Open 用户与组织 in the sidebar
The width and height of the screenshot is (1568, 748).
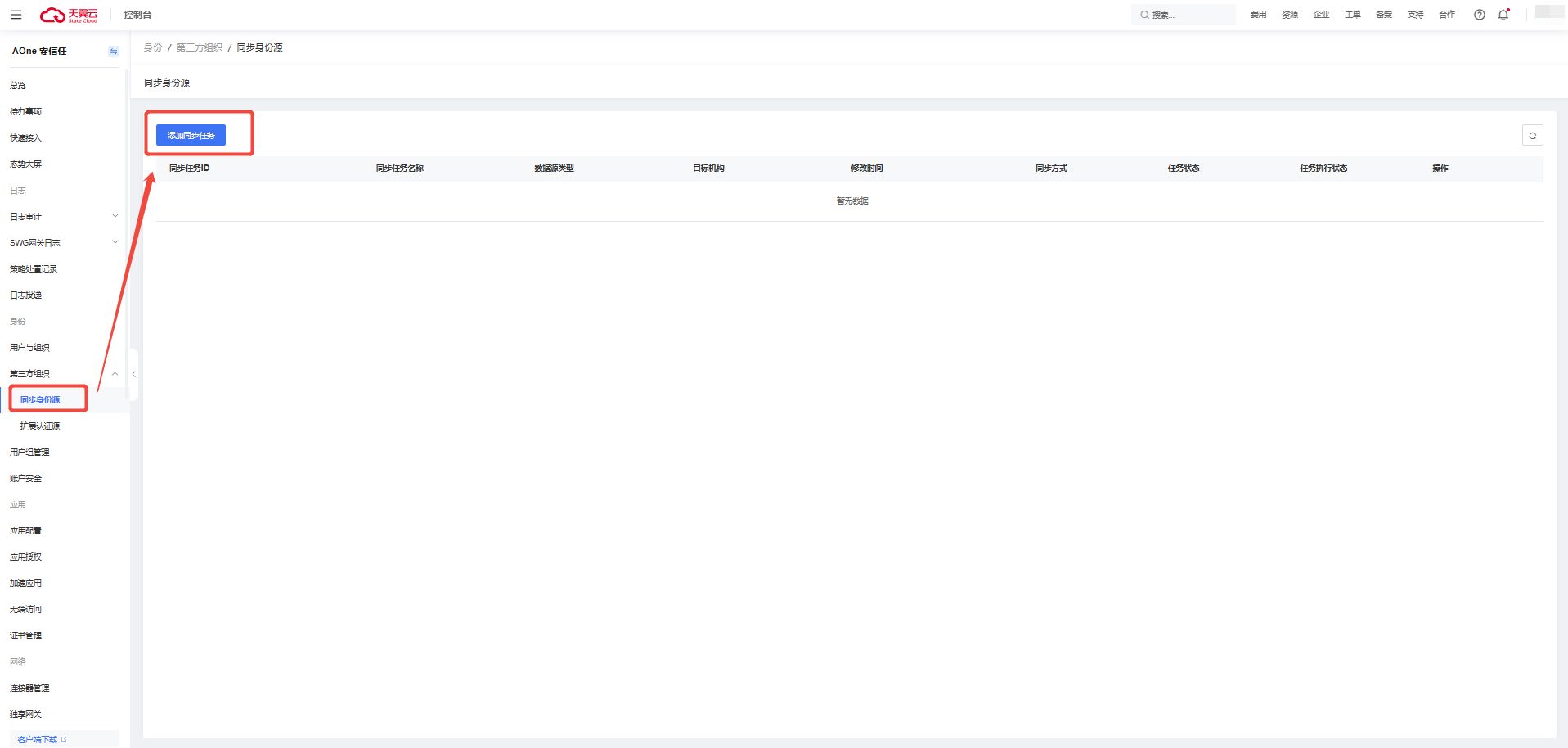29,347
